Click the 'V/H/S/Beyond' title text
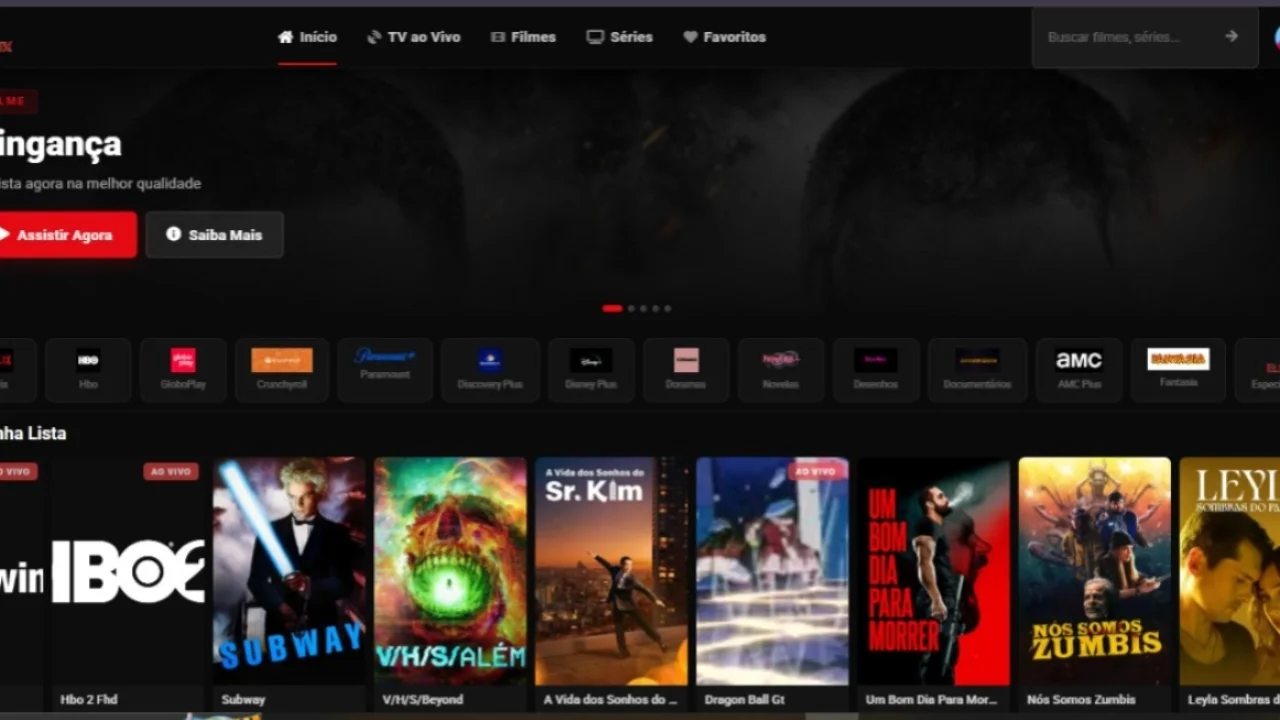Screen dimensions: 1280x720 422,700
